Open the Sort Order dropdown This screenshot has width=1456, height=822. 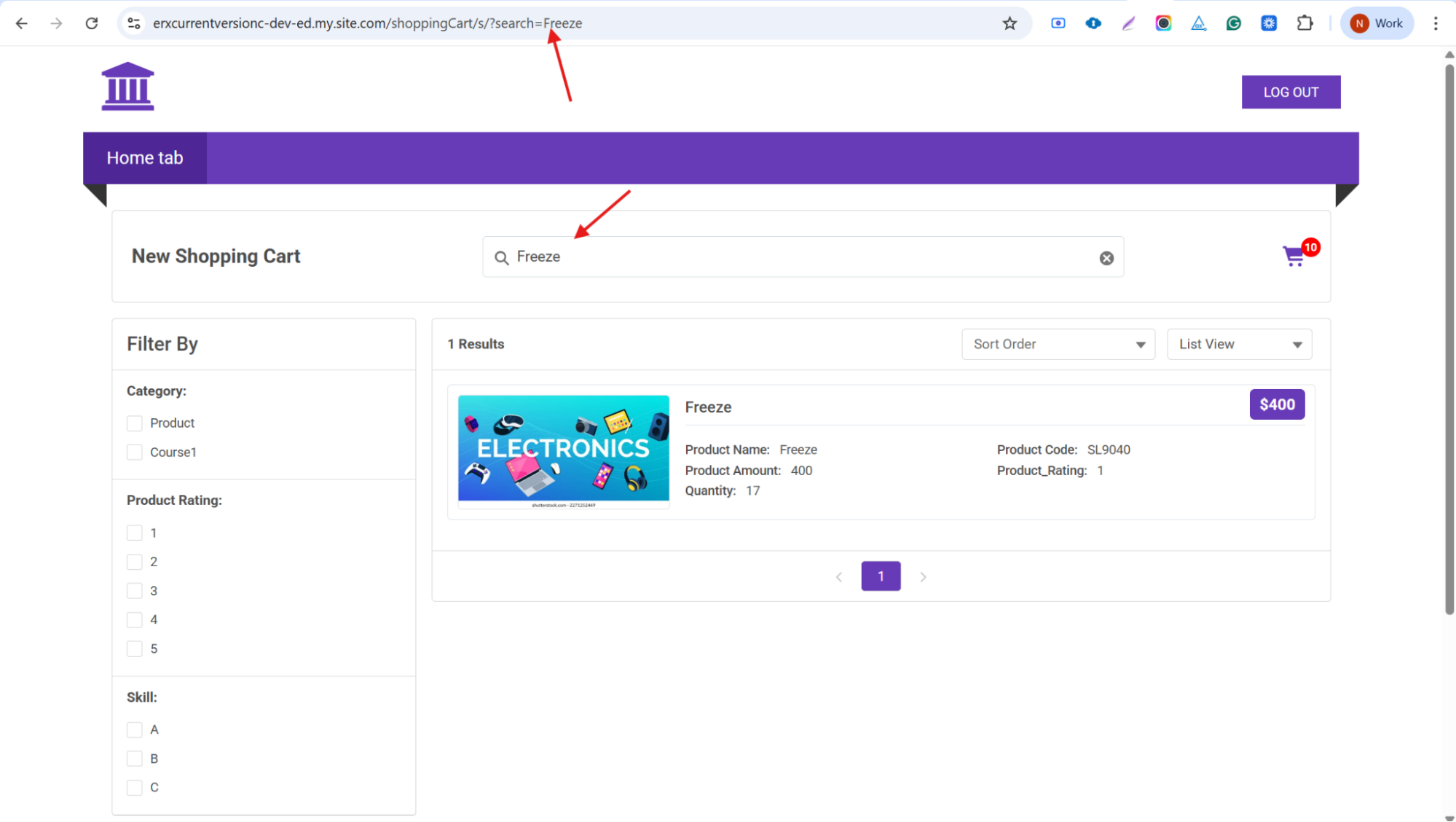[x=1058, y=344]
